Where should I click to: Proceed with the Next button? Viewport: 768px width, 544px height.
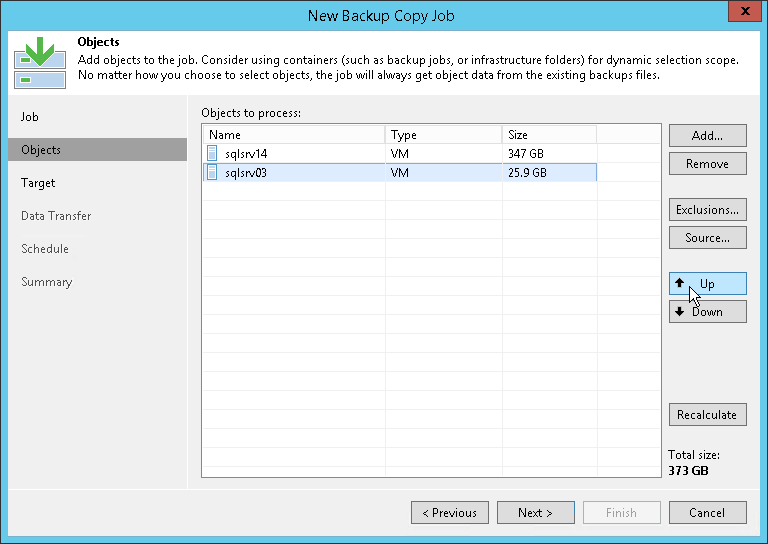click(x=536, y=513)
